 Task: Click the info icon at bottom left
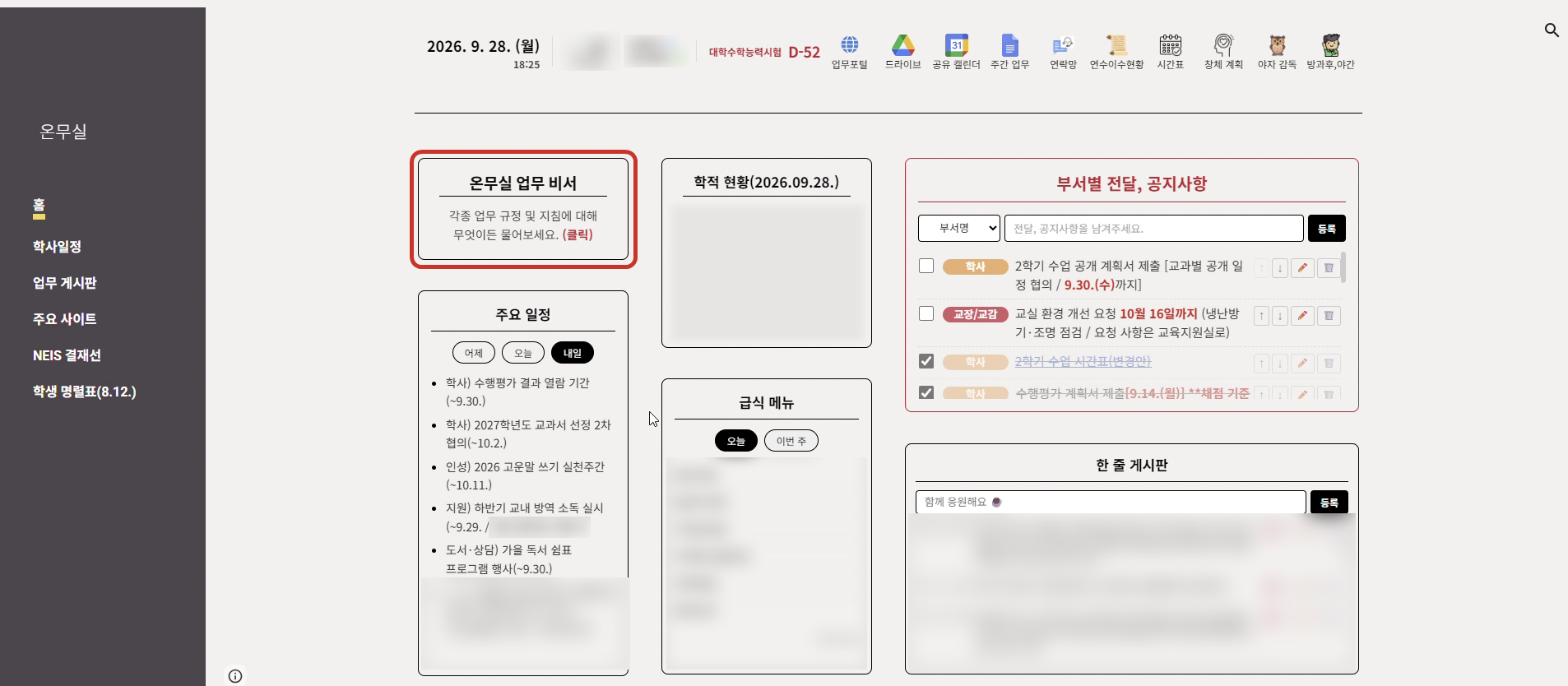pos(235,676)
